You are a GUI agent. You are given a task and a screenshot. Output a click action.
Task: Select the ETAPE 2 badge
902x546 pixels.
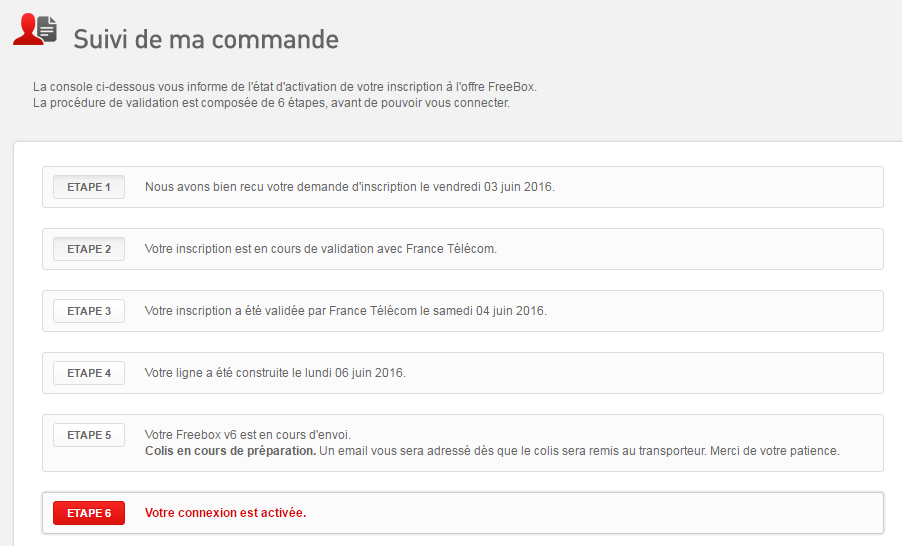pyautogui.click(x=89, y=249)
